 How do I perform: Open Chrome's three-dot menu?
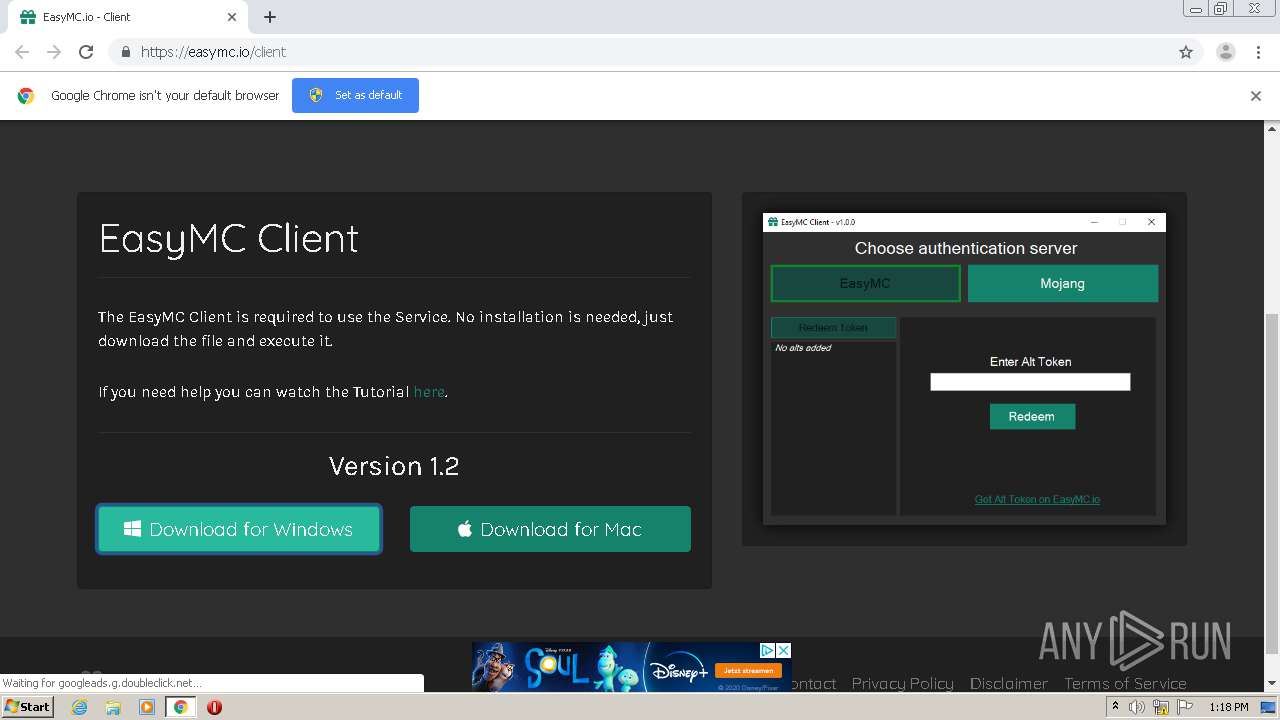point(1258,52)
